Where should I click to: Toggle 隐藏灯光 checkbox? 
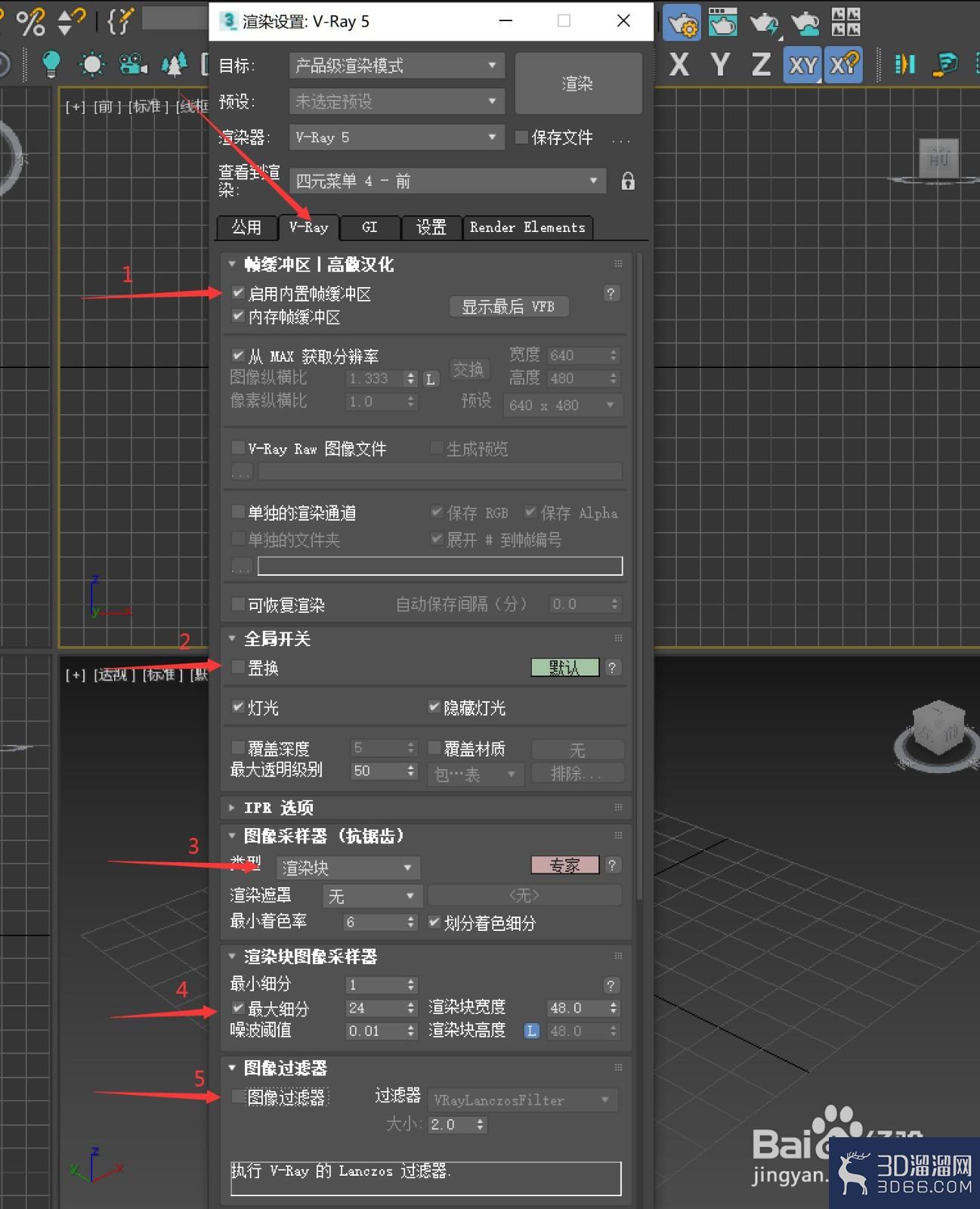click(x=434, y=707)
